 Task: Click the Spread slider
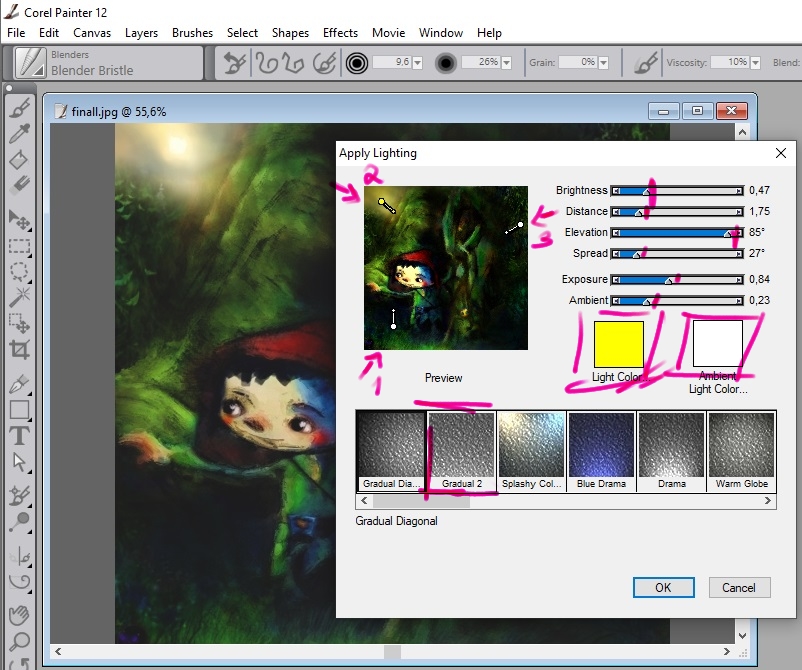click(x=677, y=254)
